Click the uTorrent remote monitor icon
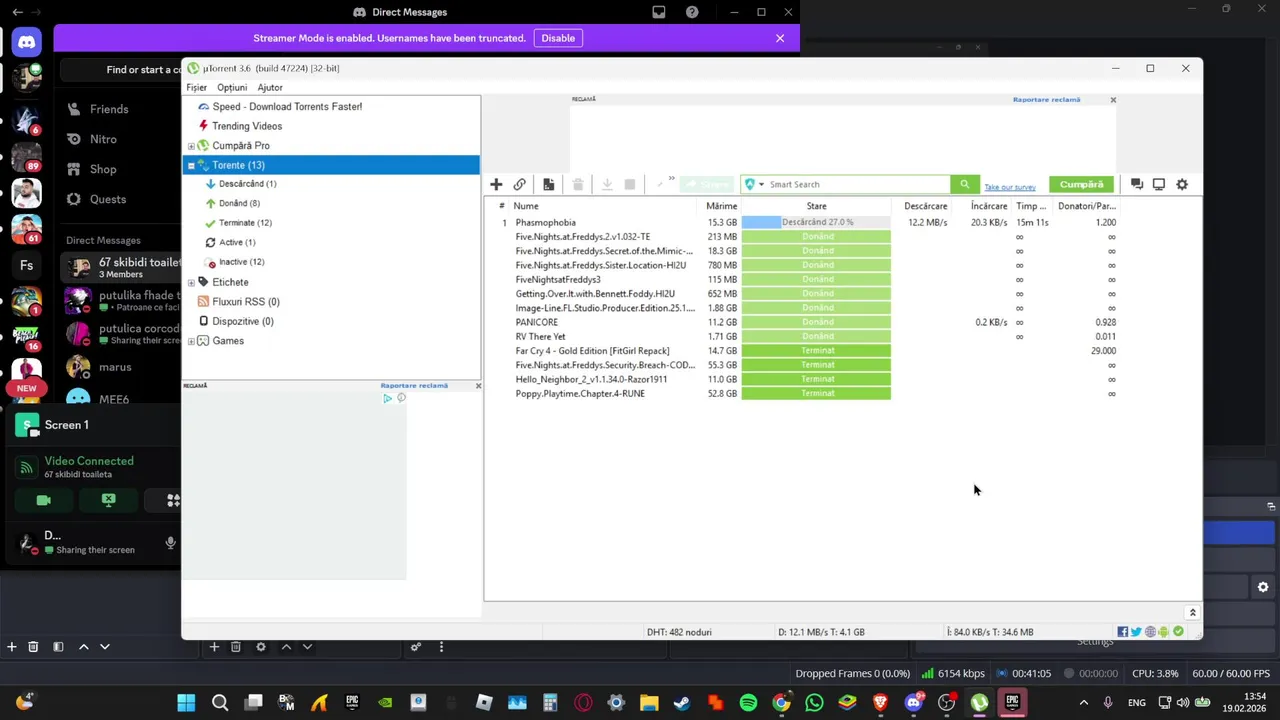Viewport: 1280px width, 720px height. (1159, 184)
